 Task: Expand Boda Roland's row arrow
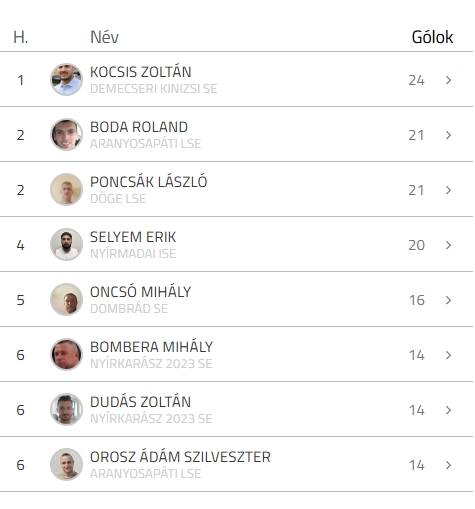click(x=448, y=135)
